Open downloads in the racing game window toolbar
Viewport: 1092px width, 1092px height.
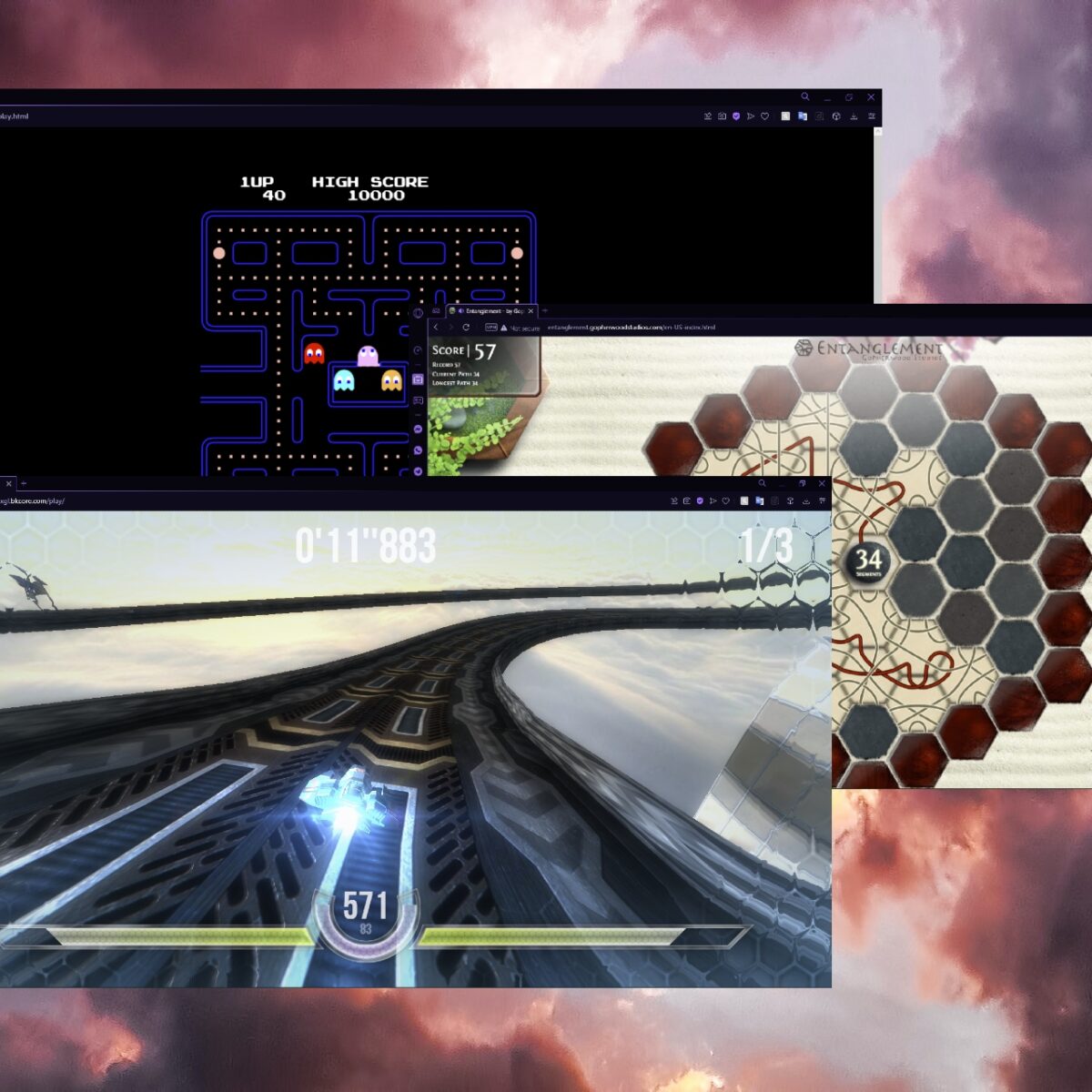click(806, 500)
